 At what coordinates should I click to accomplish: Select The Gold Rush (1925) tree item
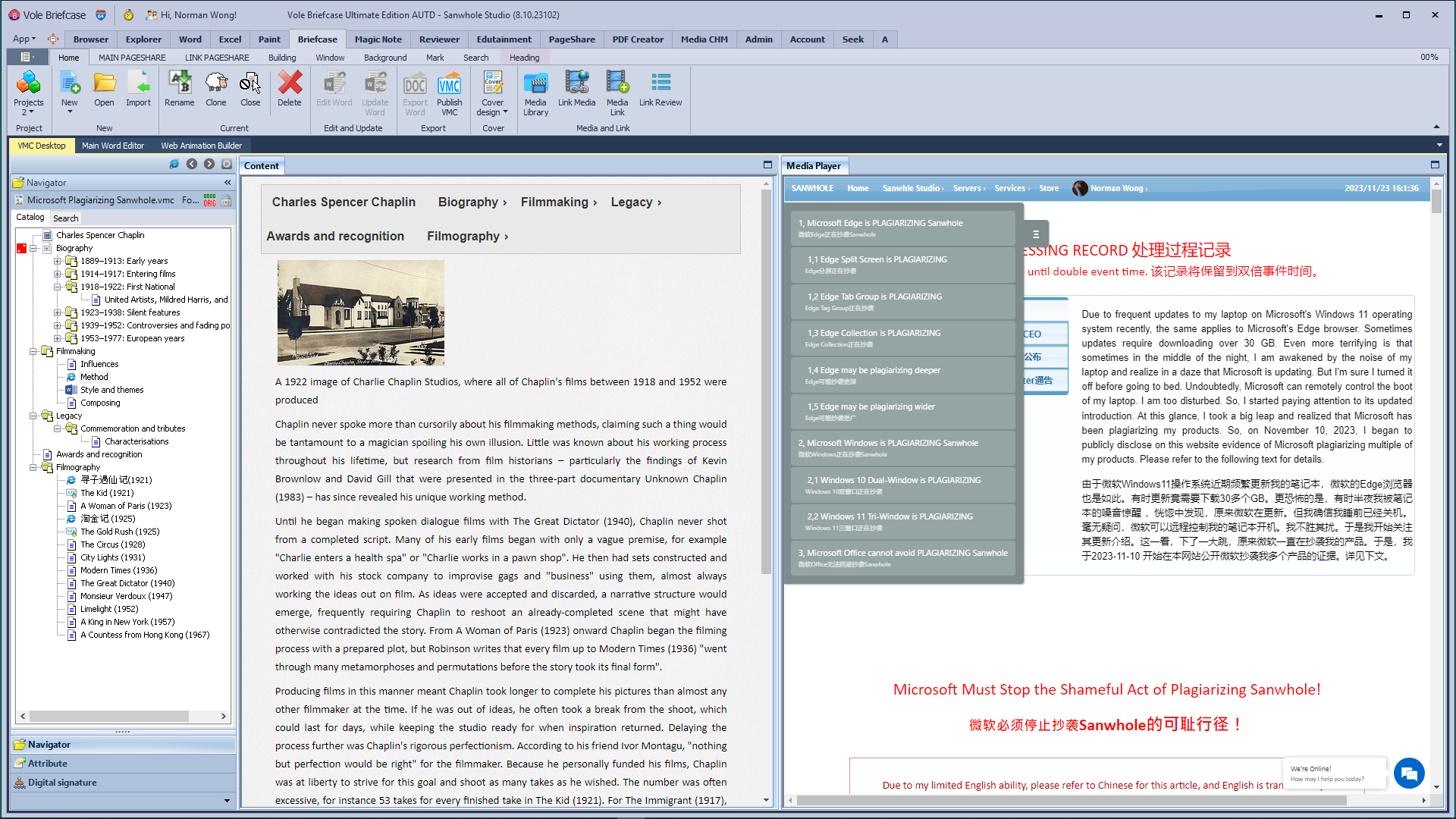pyautogui.click(x=120, y=532)
